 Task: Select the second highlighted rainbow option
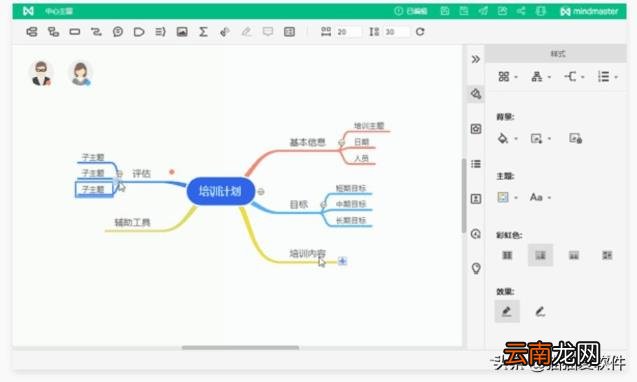(x=540, y=255)
